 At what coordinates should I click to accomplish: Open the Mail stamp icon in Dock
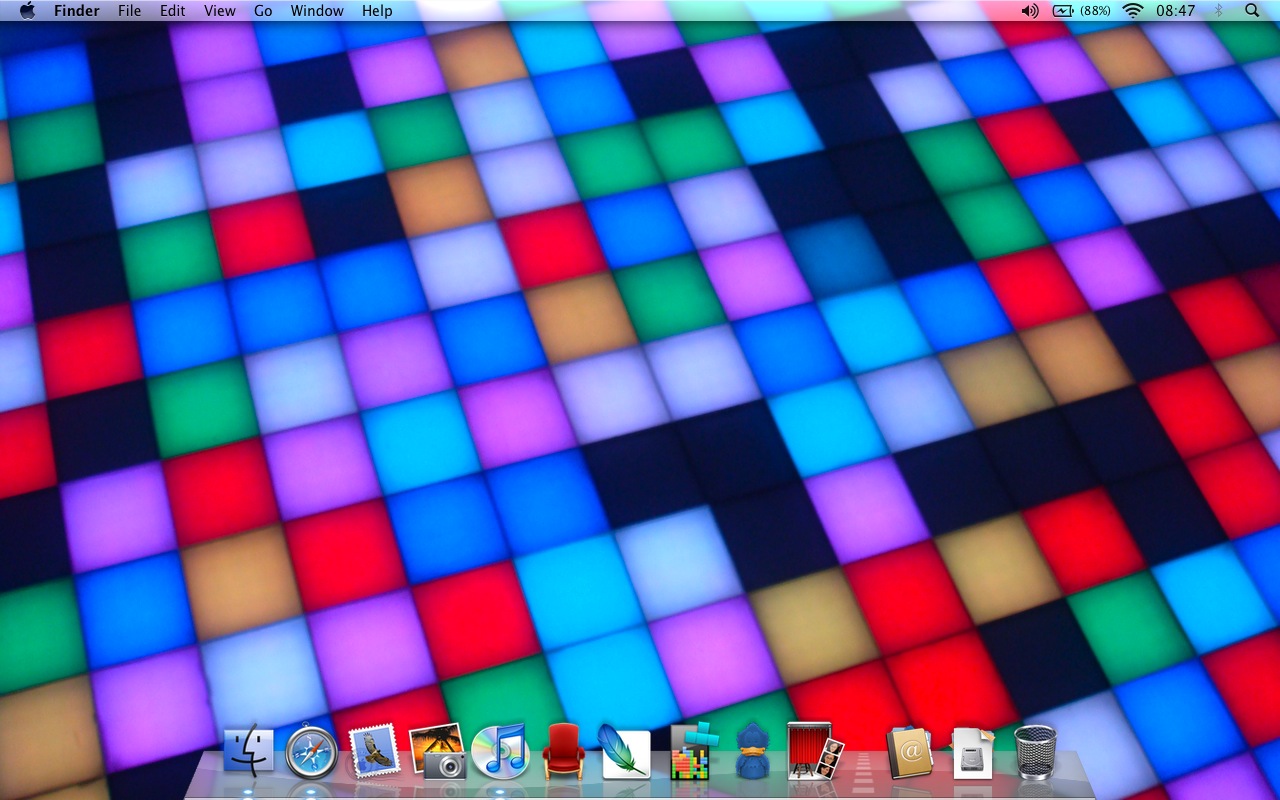(373, 750)
